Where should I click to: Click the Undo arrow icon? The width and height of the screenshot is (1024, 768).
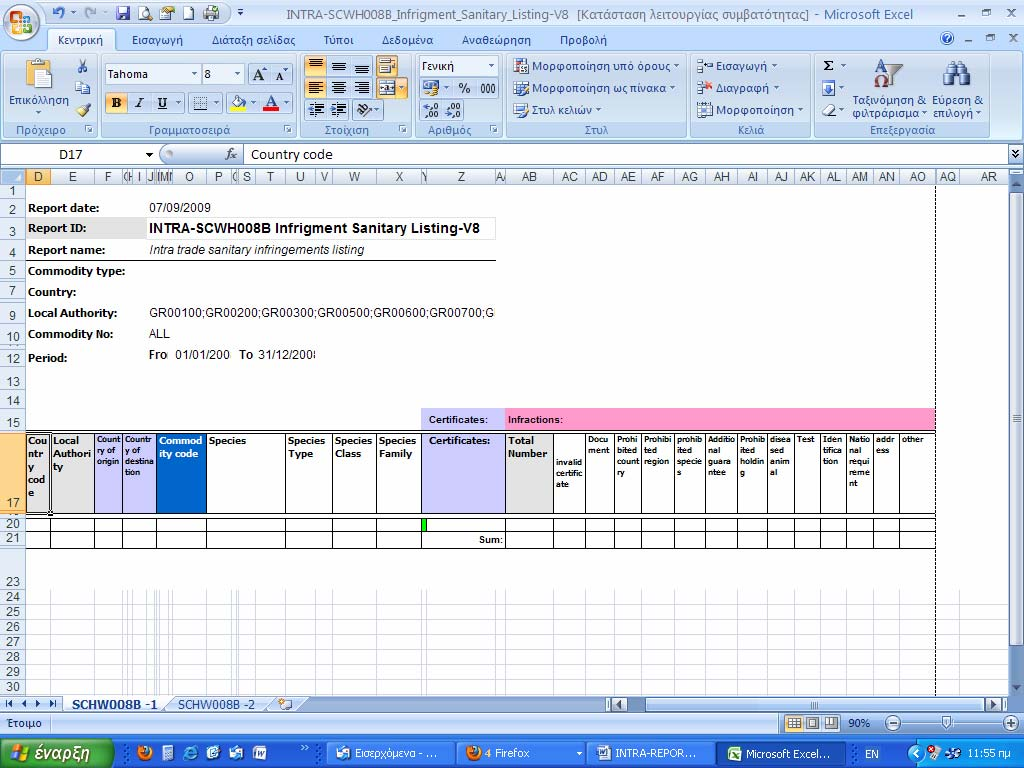(x=58, y=13)
